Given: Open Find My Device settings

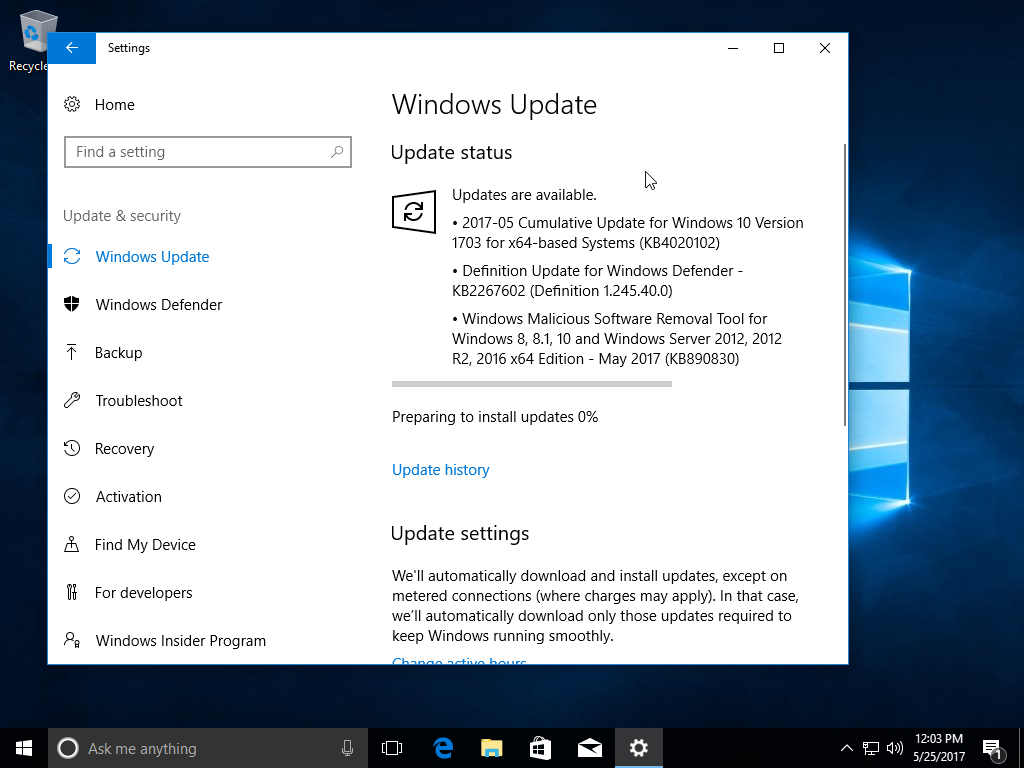Looking at the screenshot, I should point(145,545).
